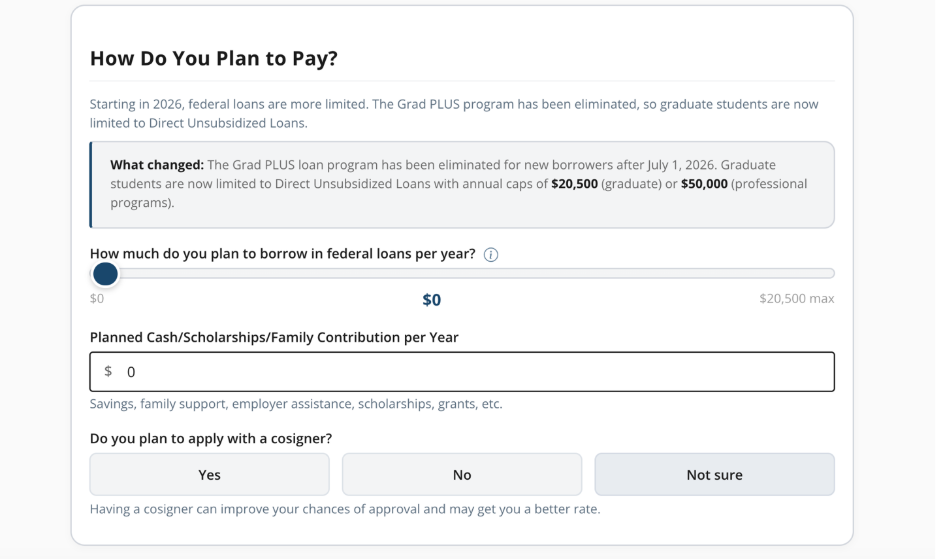Click the bold current slider value "$0"
The image size is (936, 559).
tap(432, 300)
